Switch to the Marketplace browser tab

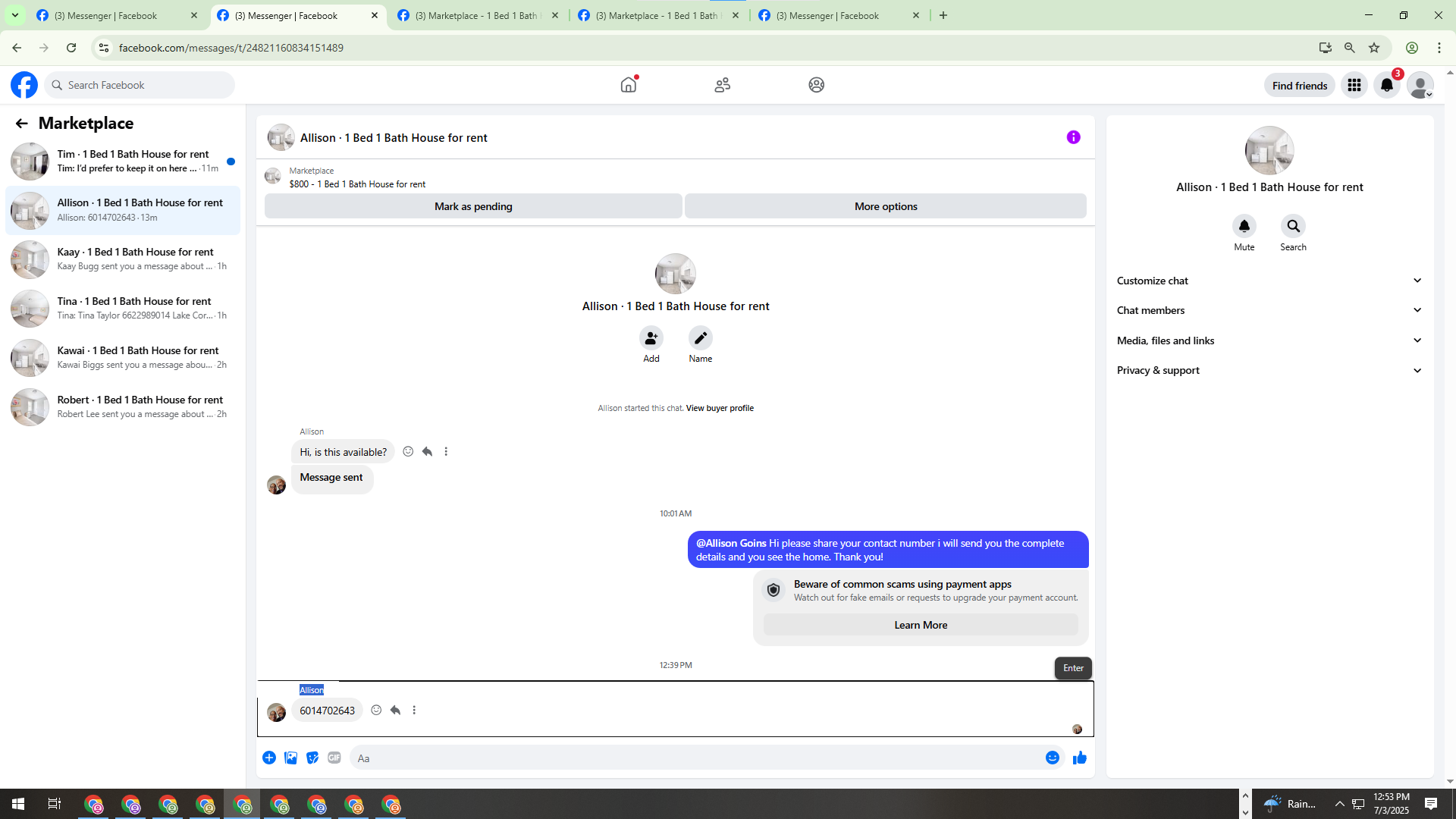(478, 15)
